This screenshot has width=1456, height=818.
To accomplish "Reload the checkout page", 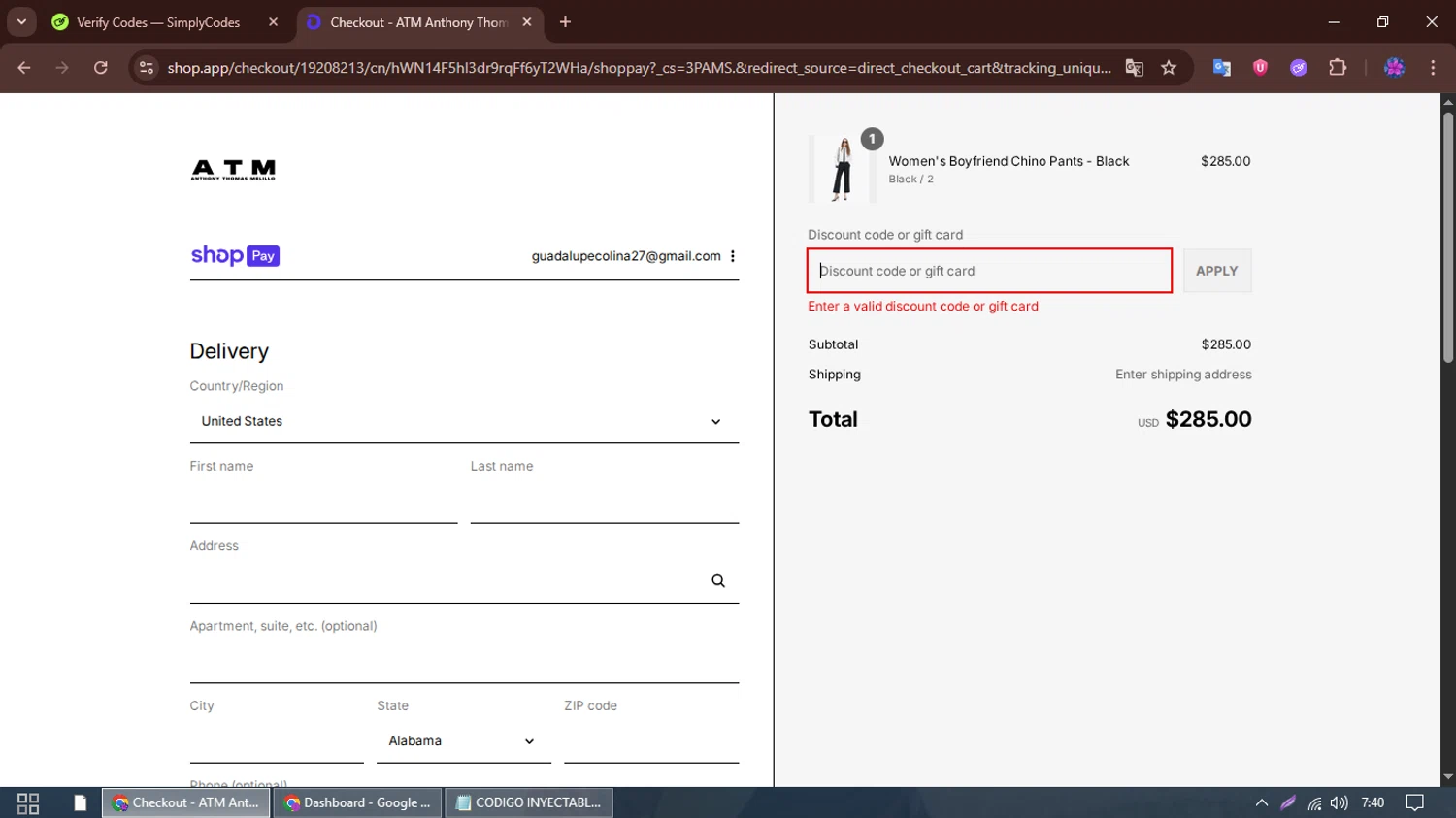I will (101, 67).
